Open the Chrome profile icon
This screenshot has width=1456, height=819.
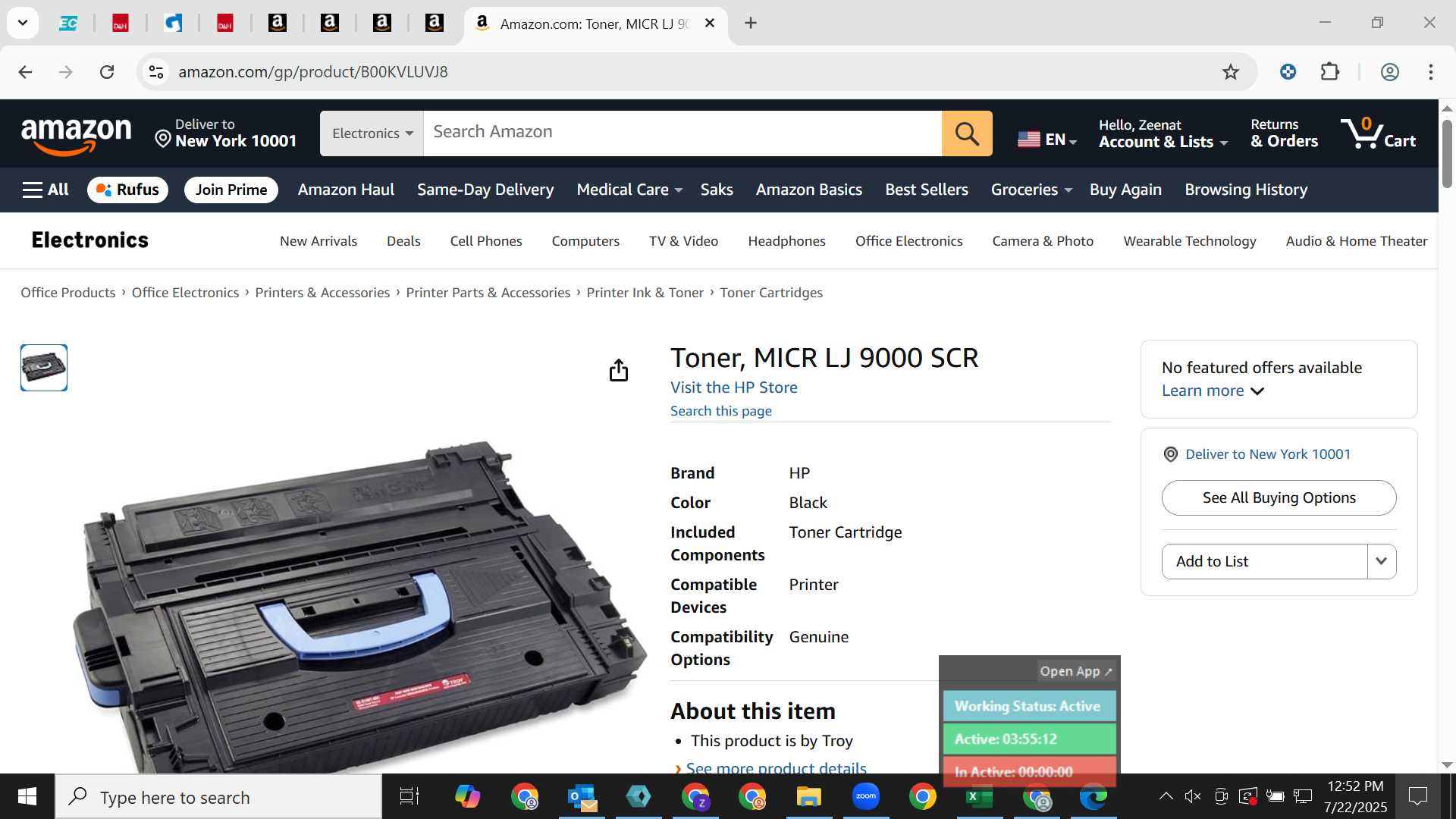[x=1389, y=72]
